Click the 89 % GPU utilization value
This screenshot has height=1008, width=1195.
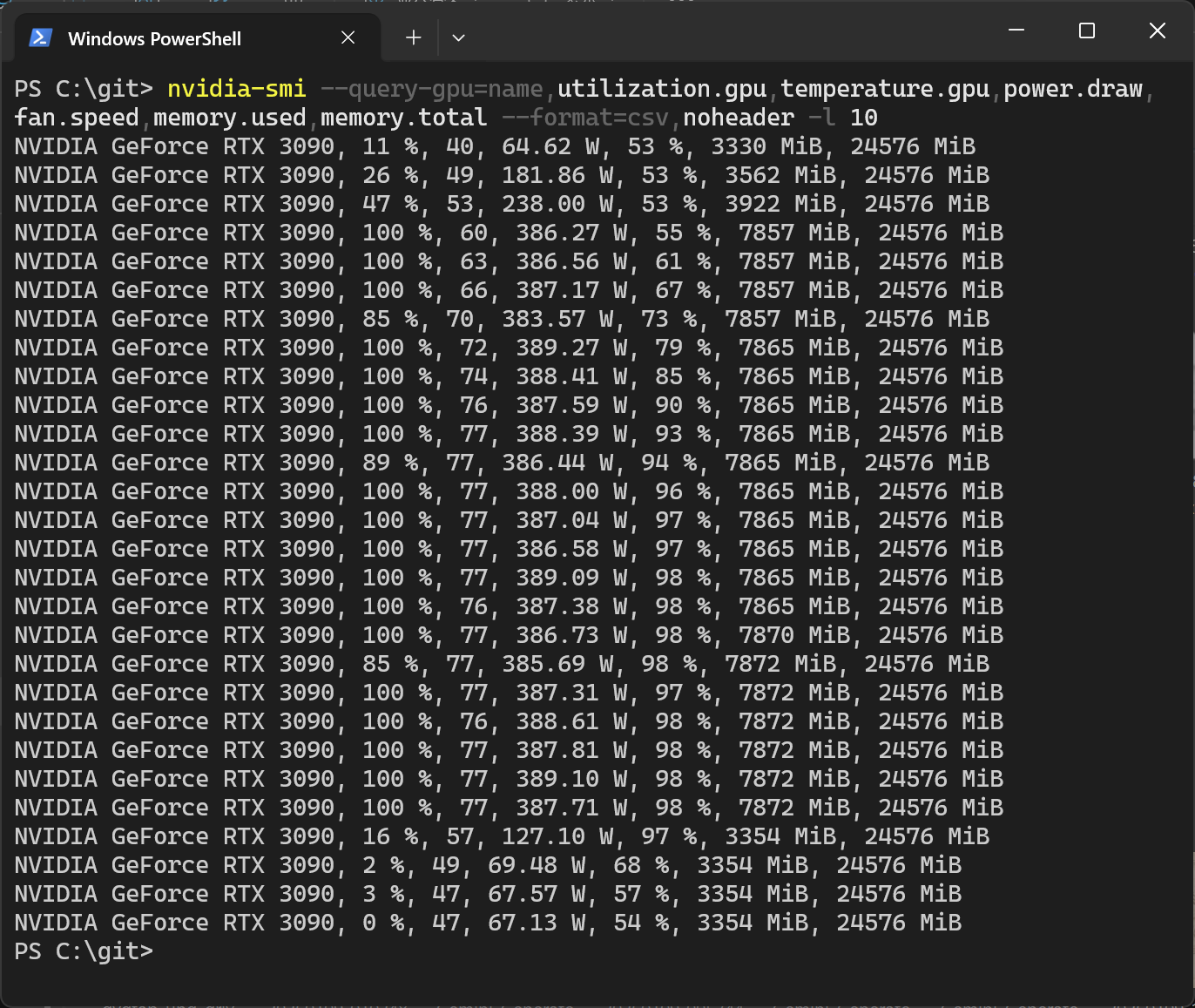pos(390,463)
